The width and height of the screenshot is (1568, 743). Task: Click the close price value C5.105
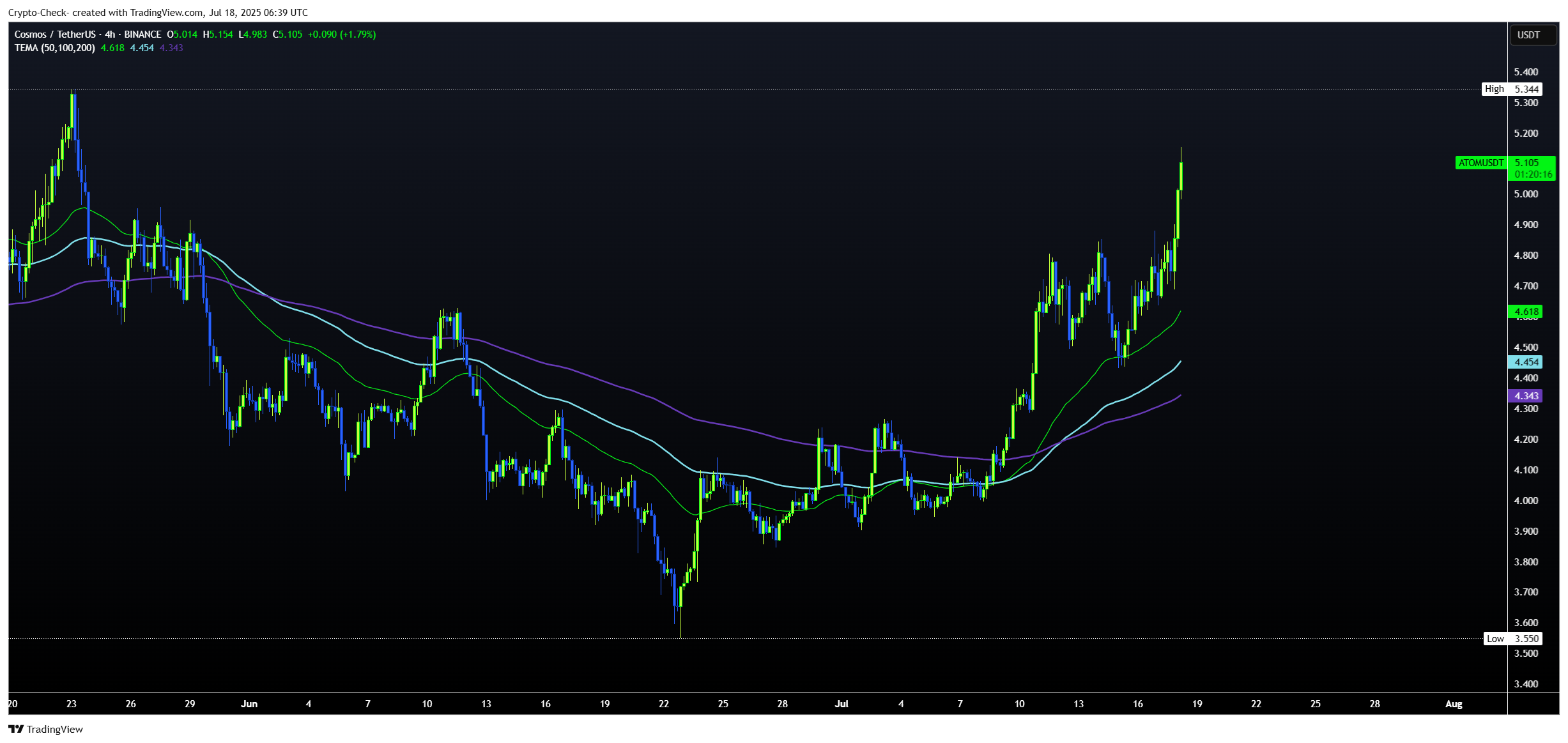(288, 34)
